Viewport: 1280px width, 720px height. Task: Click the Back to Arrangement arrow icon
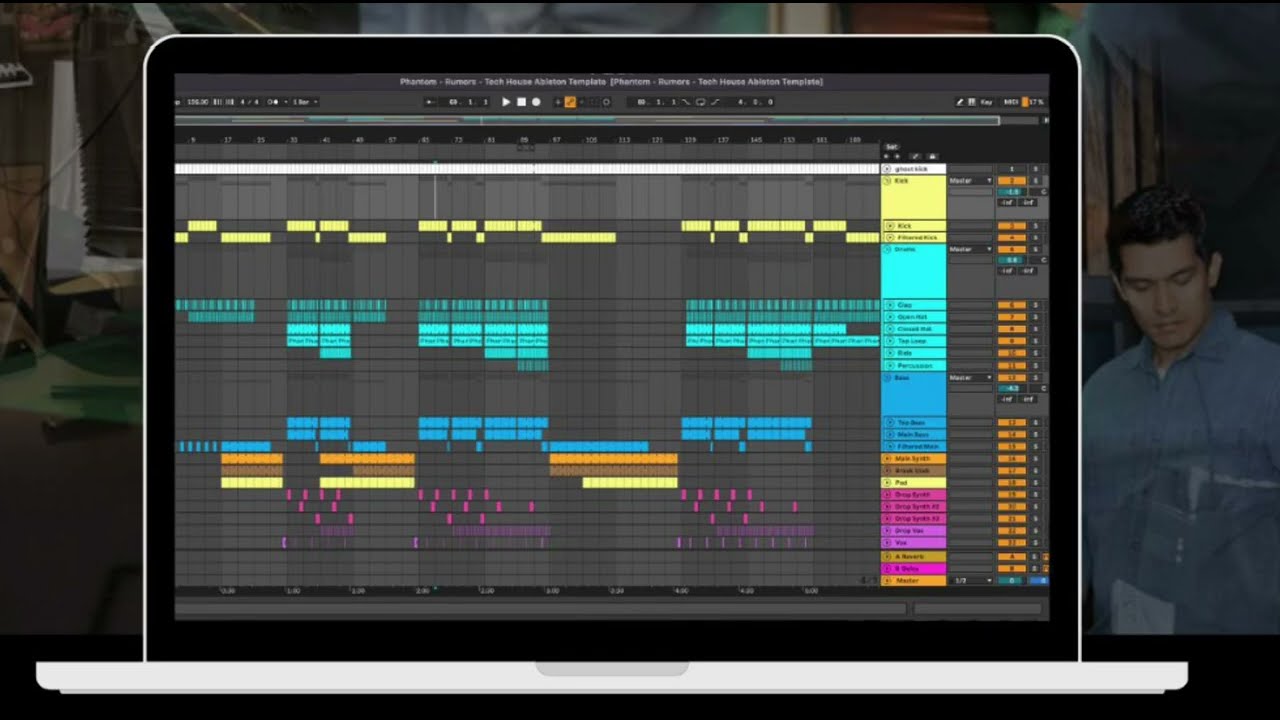coord(430,102)
